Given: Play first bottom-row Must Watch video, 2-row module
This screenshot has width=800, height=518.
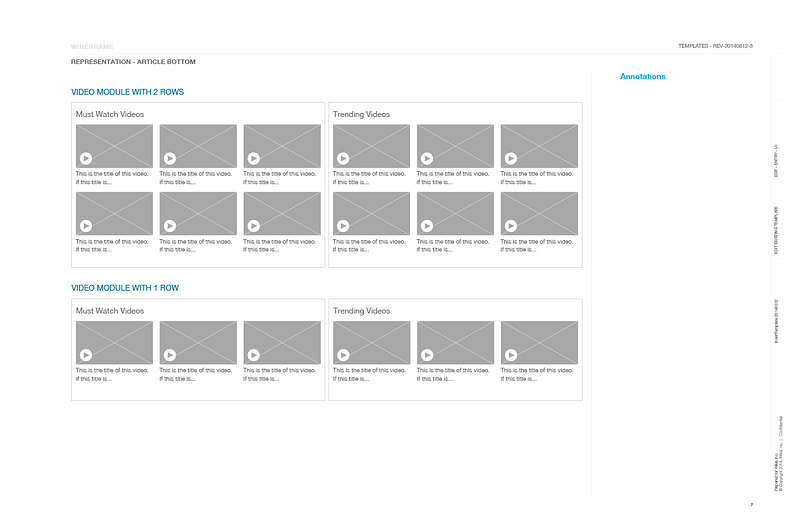Looking at the screenshot, I should coord(86,226).
